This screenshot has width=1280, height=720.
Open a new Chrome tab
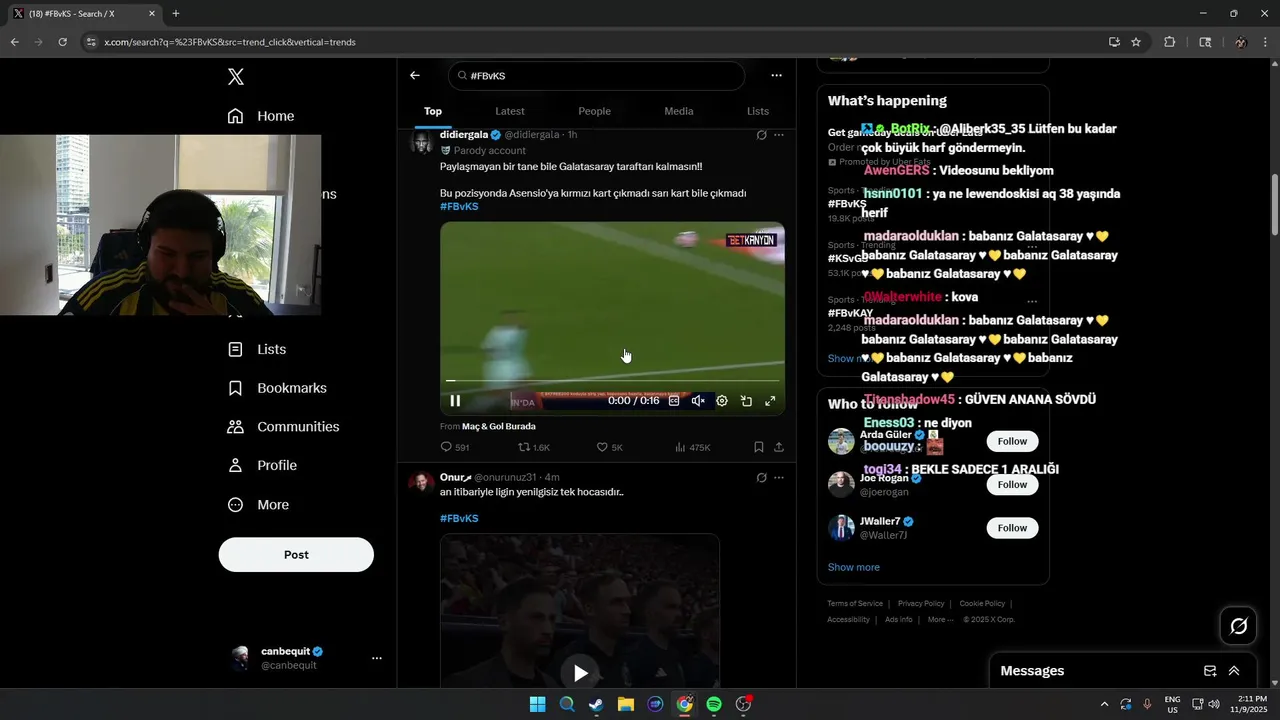pos(176,14)
